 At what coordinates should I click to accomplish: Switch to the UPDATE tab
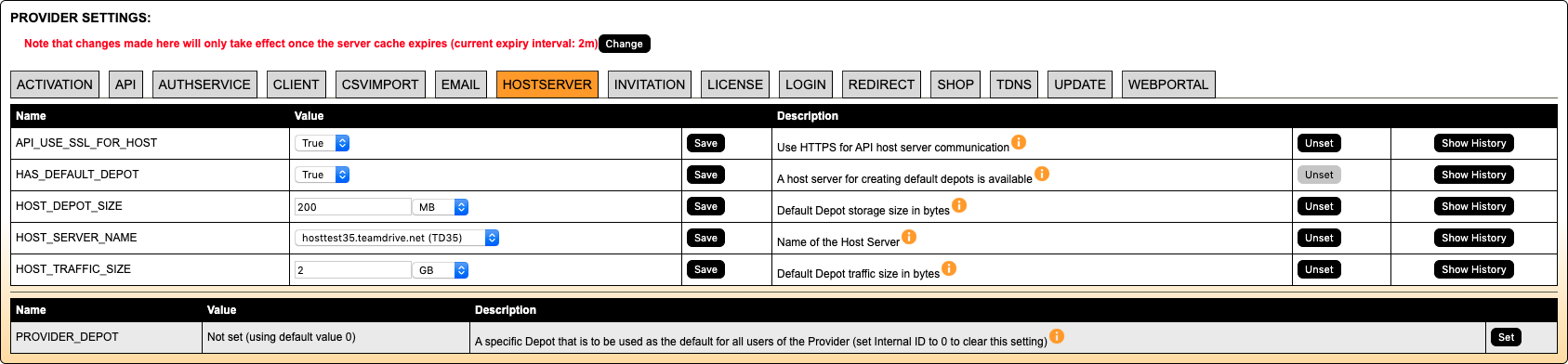[1080, 84]
